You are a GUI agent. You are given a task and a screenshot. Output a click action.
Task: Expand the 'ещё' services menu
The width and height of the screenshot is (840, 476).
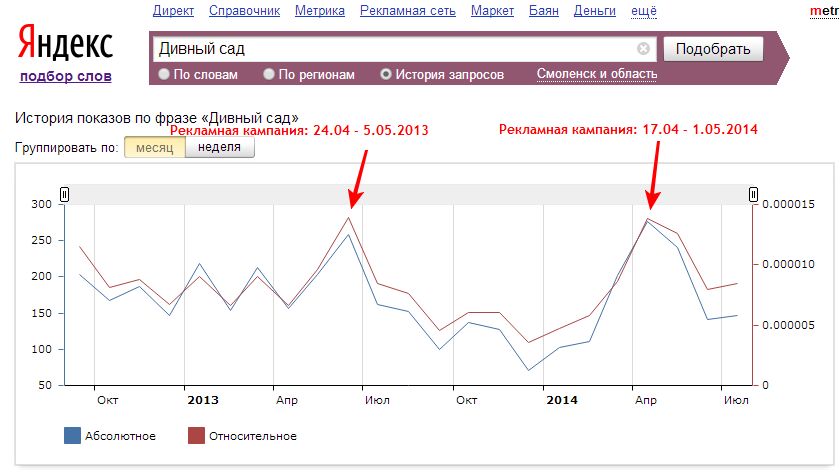643,11
